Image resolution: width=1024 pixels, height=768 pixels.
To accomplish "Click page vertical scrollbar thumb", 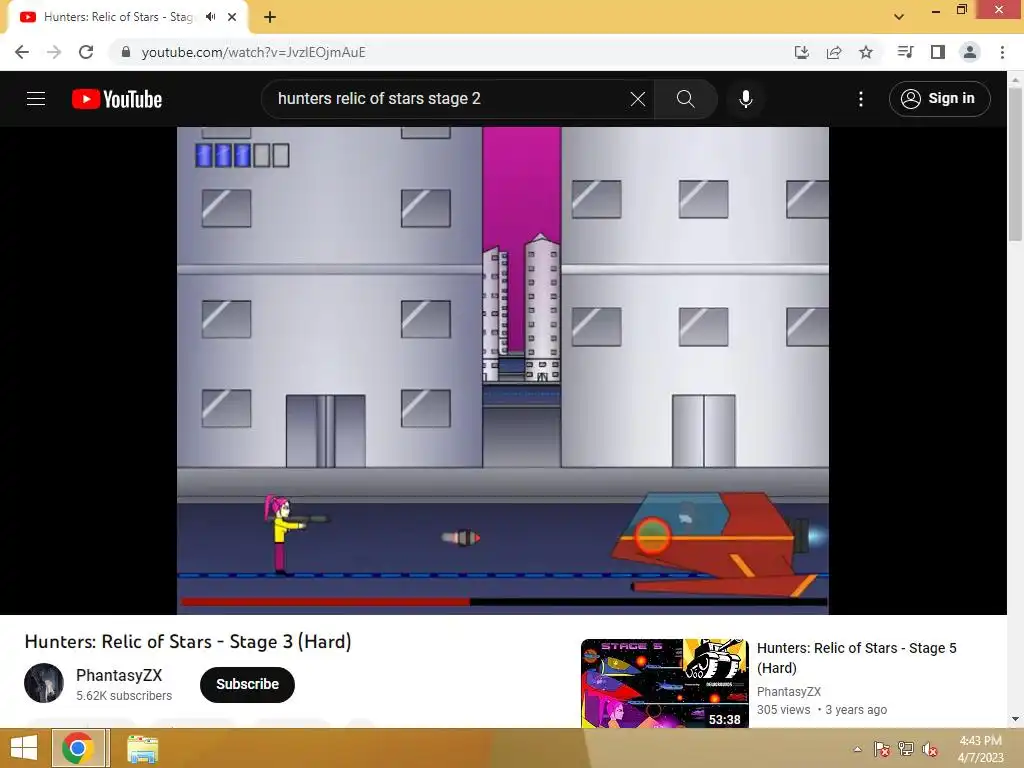I will click(x=1015, y=163).
